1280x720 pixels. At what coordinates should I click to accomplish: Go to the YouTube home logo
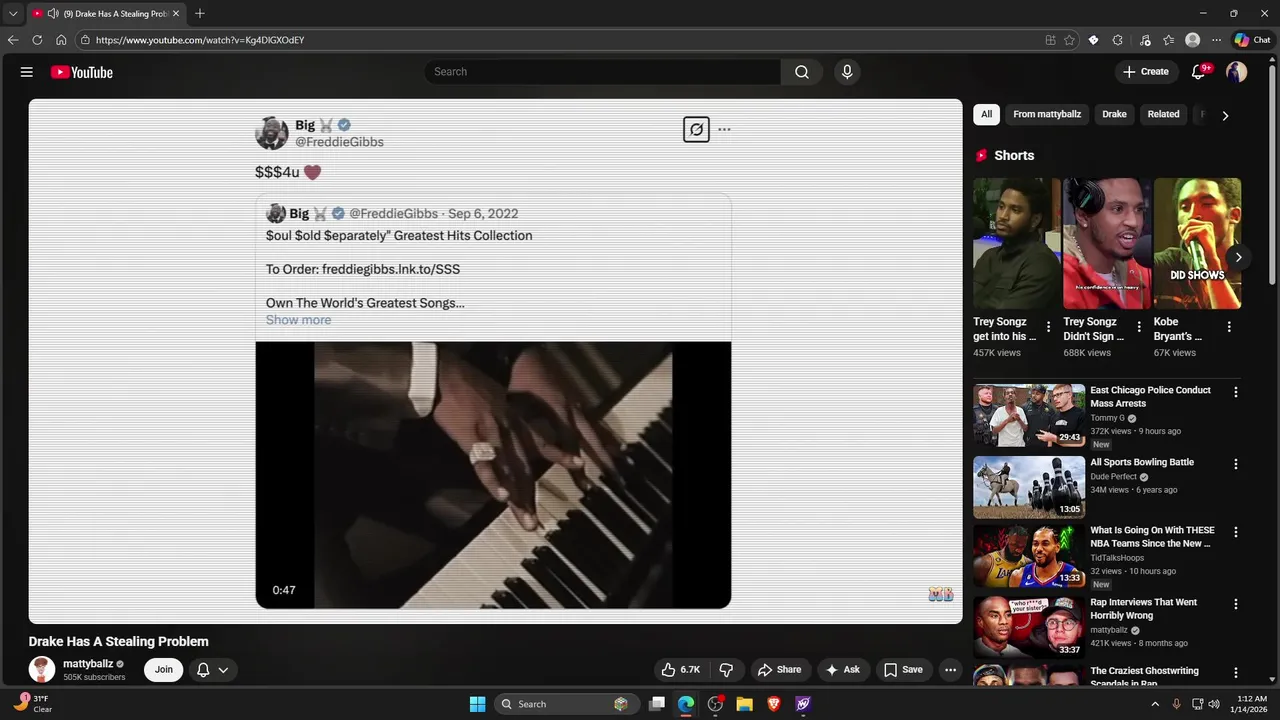click(x=81, y=72)
